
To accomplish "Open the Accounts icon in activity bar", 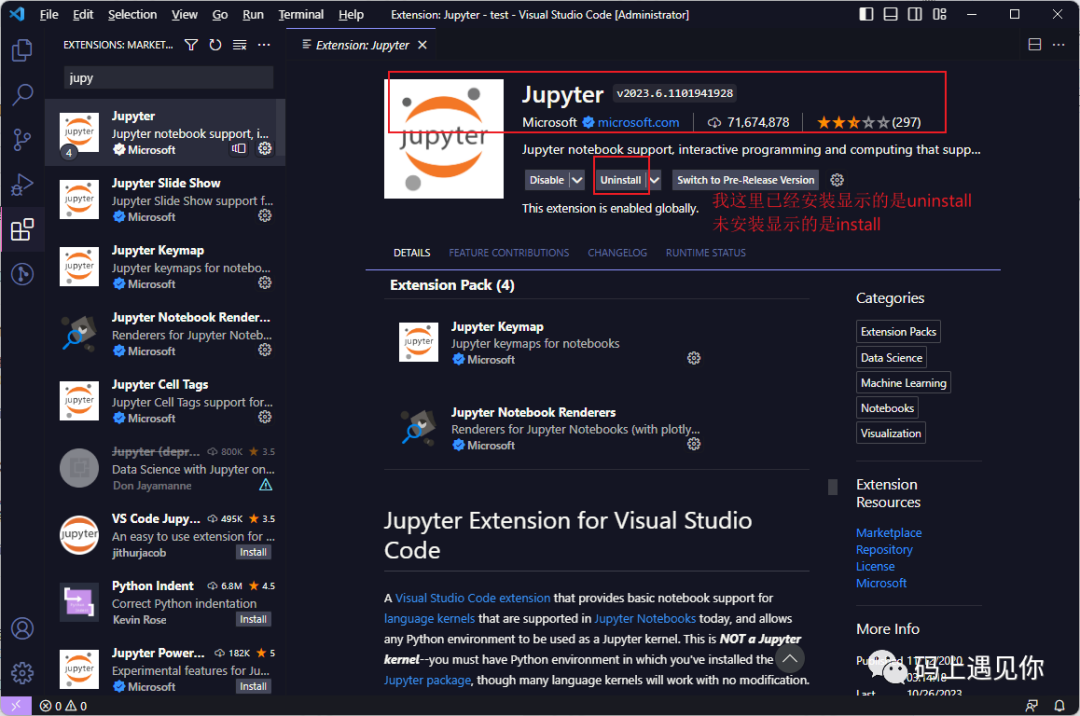I will click(x=22, y=629).
